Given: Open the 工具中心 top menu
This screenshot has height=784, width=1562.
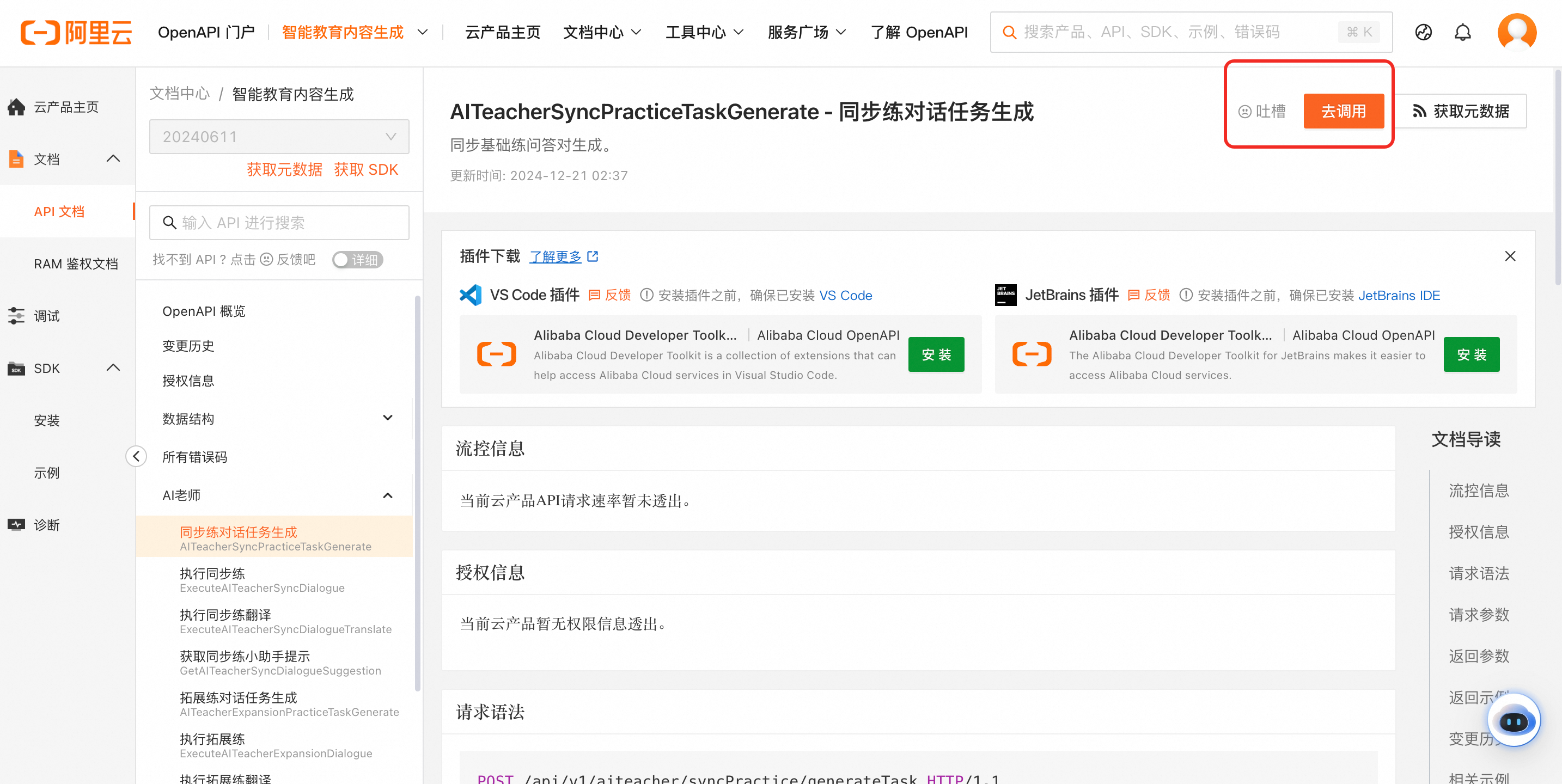Looking at the screenshot, I should [x=704, y=32].
